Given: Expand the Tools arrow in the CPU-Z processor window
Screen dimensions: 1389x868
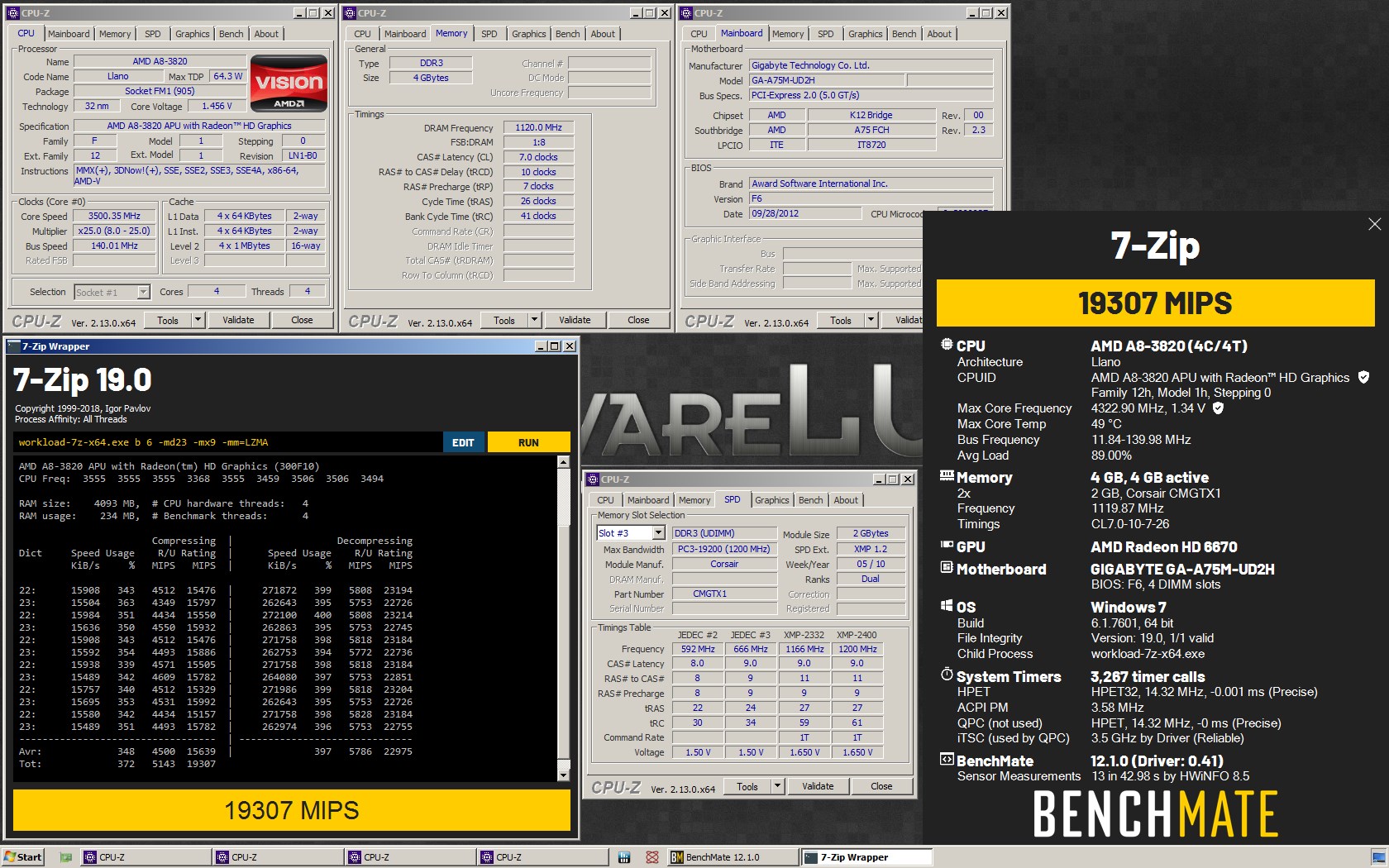Looking at the screenshot, I should [x=198, y=320].
